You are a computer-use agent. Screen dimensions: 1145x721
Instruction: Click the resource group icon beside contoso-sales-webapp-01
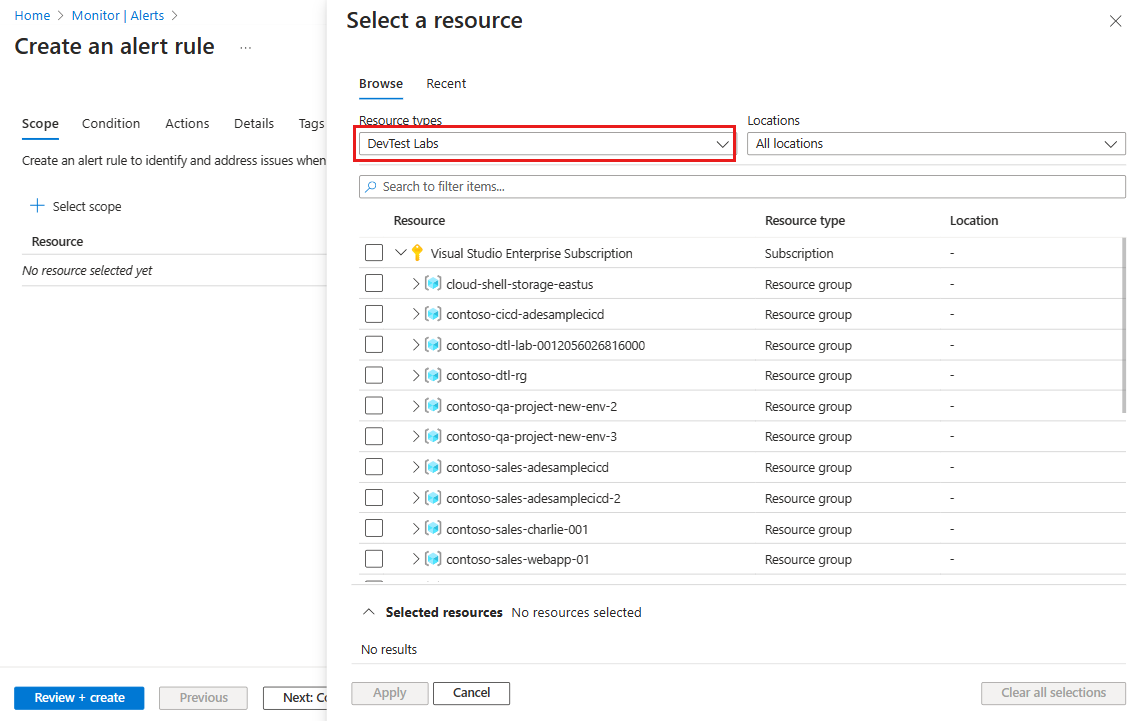coord(433,559)
